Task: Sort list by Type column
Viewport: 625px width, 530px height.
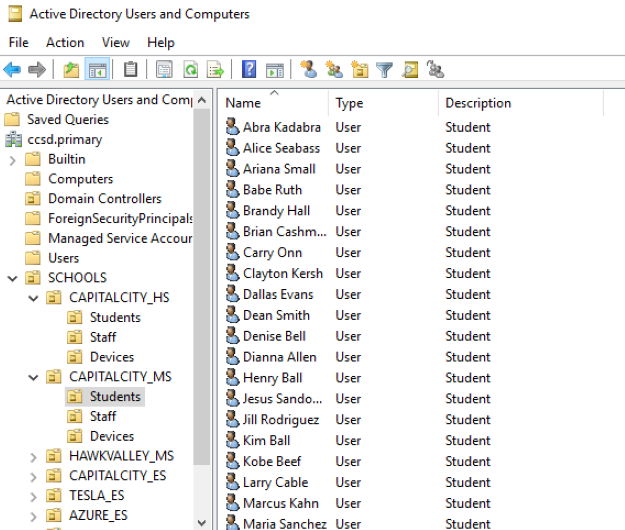Action: tap(383, 103)
